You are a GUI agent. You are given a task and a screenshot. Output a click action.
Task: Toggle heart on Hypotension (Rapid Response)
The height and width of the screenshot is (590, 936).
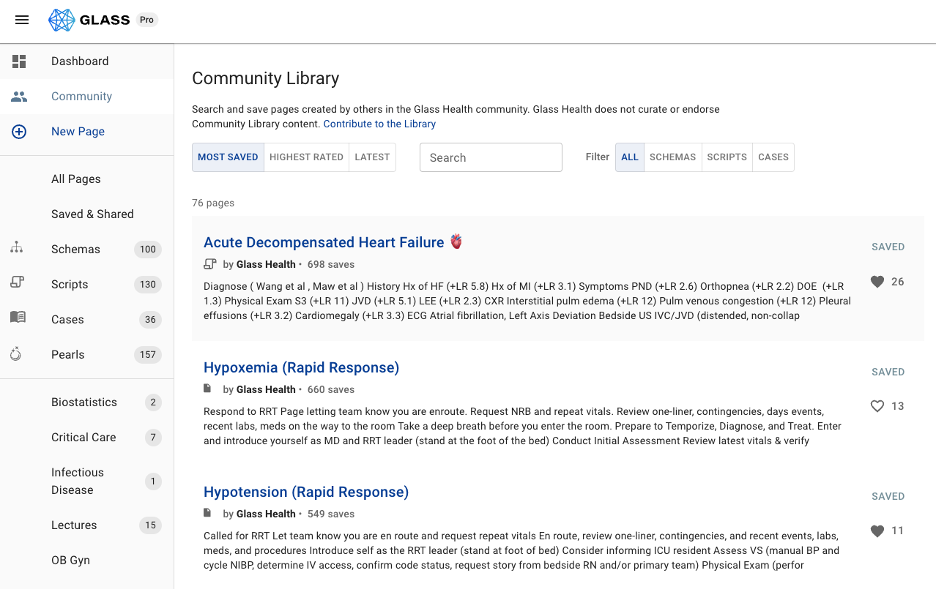877,531
